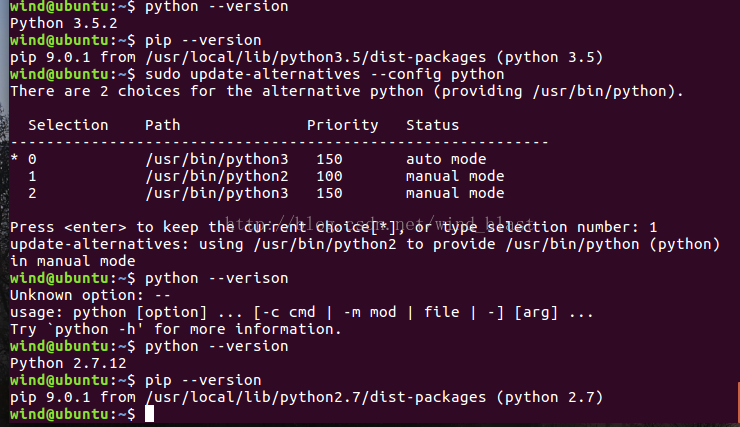The image size is (740, 427).
Task: Click the /usr/bin/python2 path in the table
Action: coord(217,176)
